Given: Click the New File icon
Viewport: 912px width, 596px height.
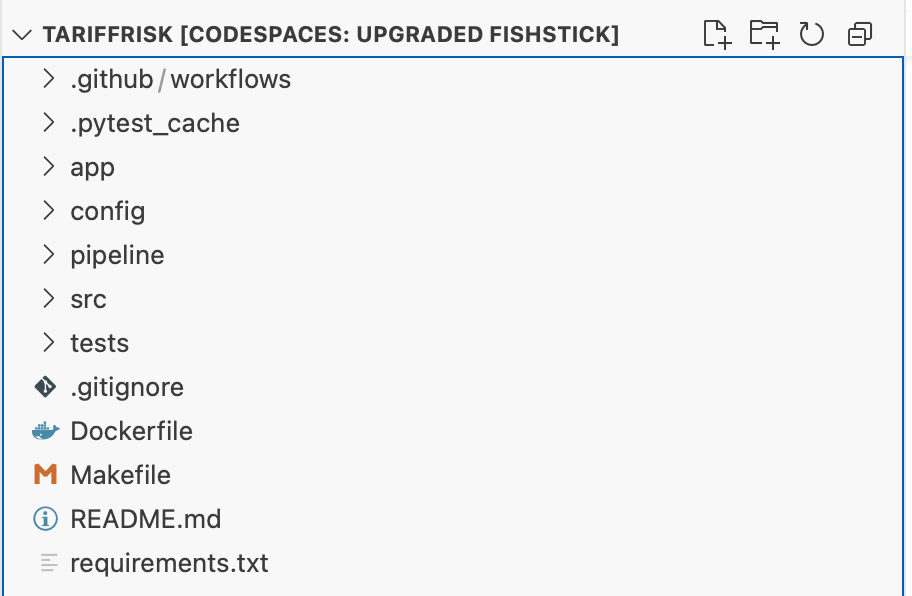Looking at the screenshot, I should pos(717,34).
